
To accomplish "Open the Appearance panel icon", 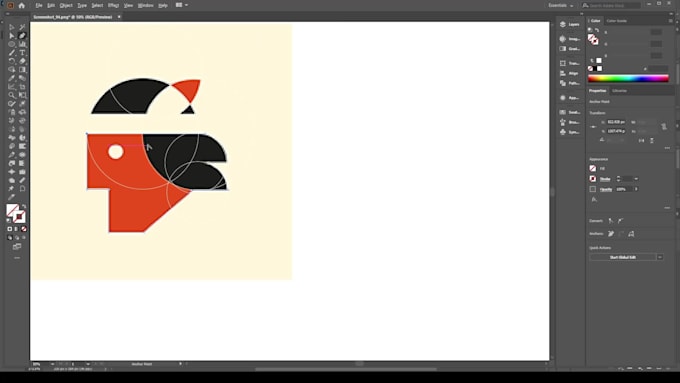I will (x=563, y=98).
